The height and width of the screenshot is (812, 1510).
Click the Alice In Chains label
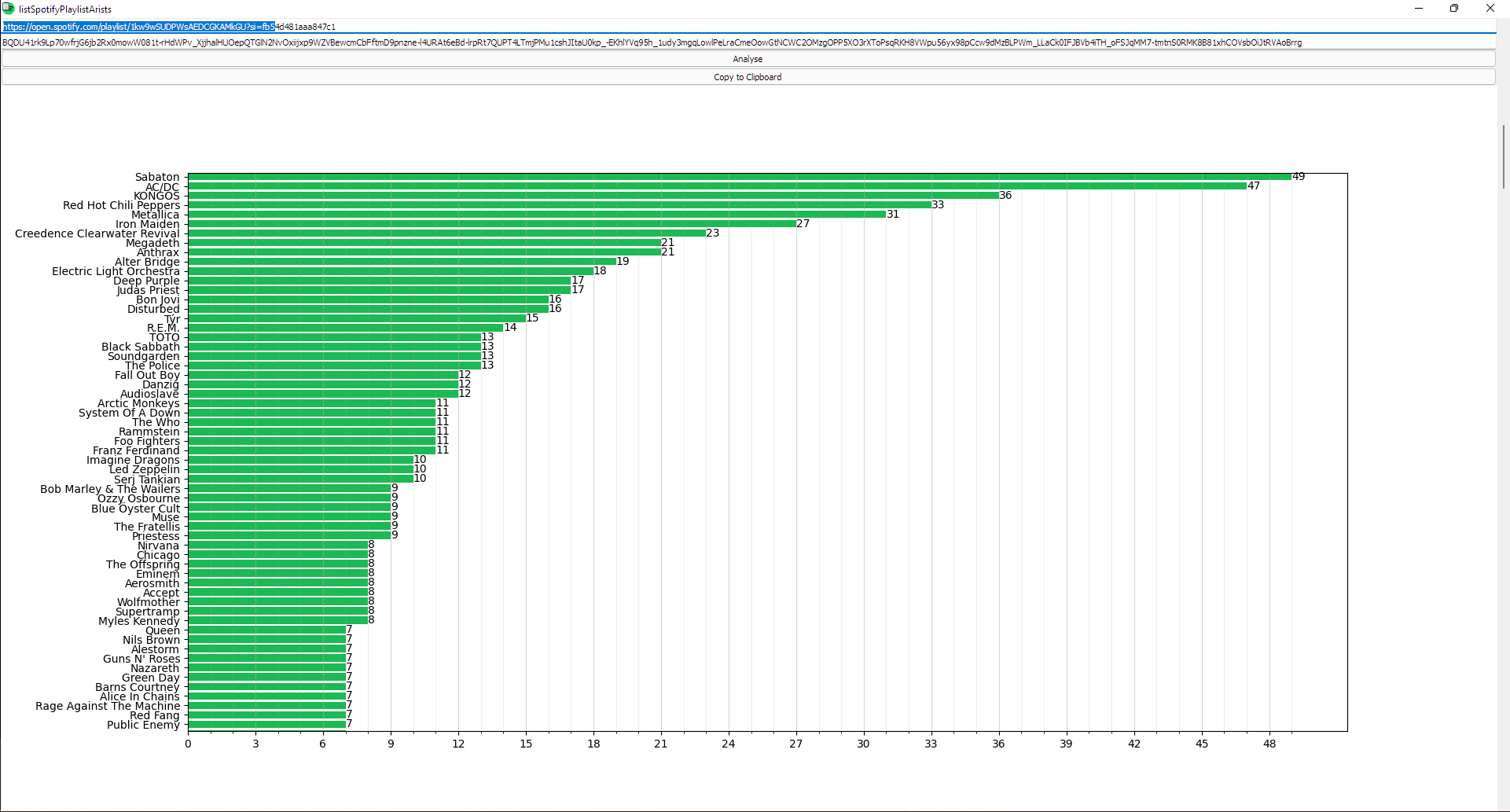pyautogui.click(x=140, y=696)
